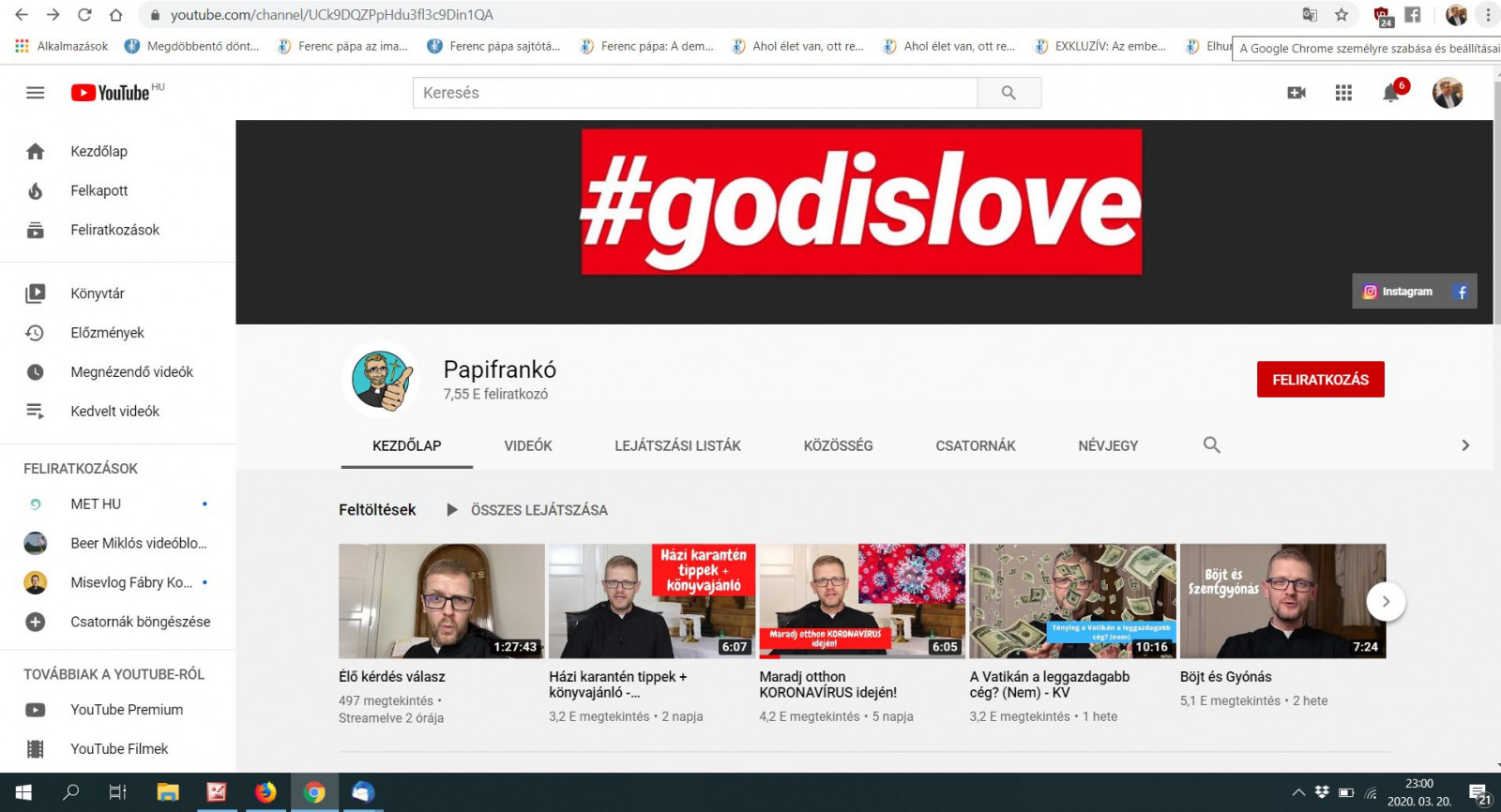Open Windows hidden tray icons chevron
This screenshot has height=812, width=1501.
(x=1298, y=792)
